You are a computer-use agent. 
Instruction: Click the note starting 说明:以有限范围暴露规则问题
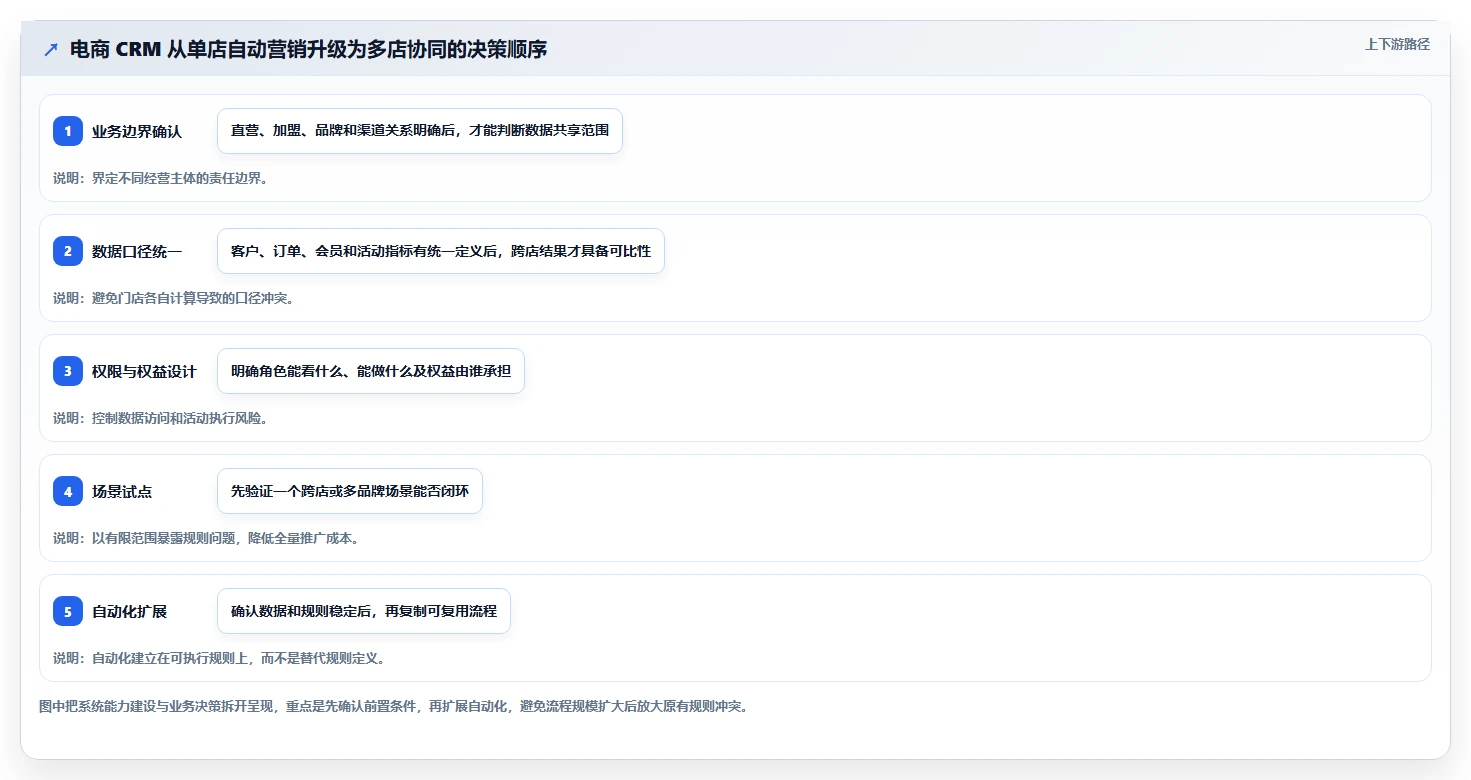tap(206, 538)
